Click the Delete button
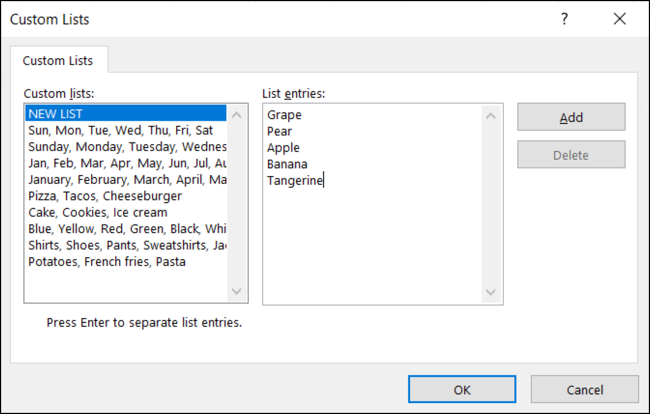 point(571,155)
